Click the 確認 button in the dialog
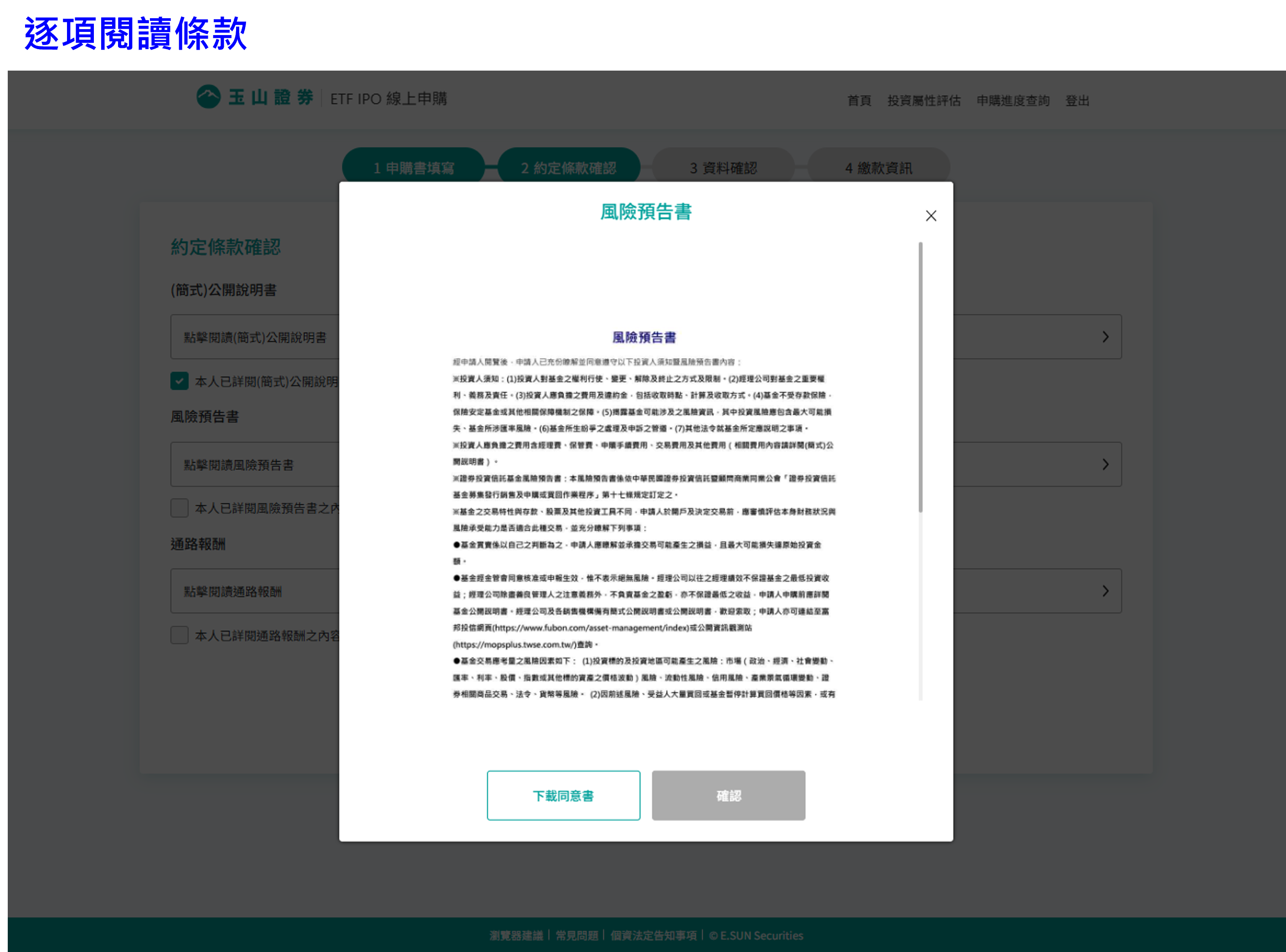 tap(728, 795)
